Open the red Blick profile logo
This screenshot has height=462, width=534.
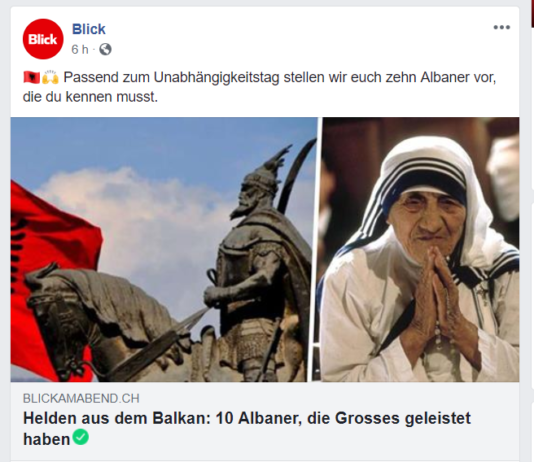[43, 39]
